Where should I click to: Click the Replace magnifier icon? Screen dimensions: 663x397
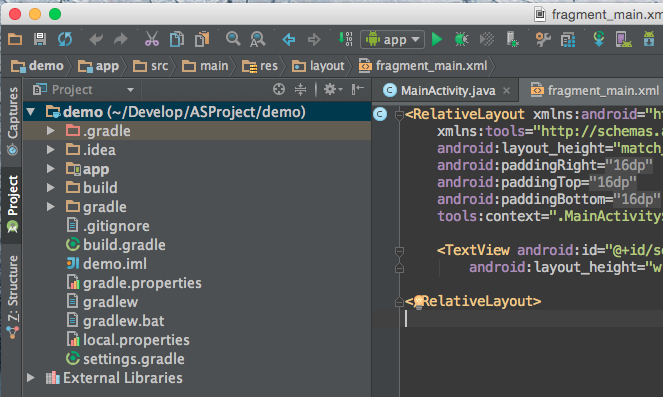pyautogui.click(x=258, y=39)
